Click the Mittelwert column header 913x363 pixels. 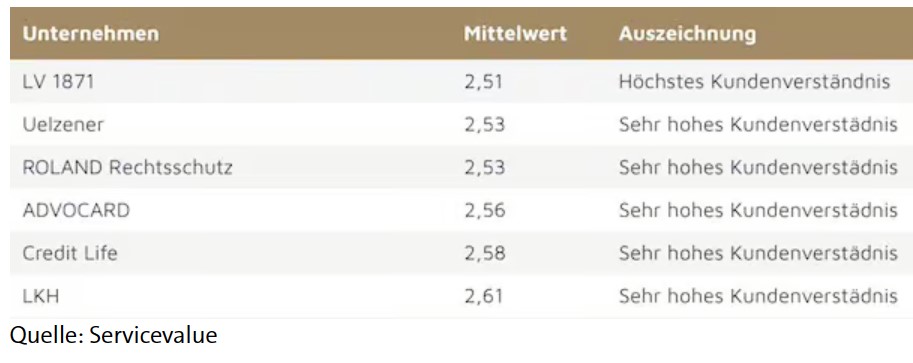coord(515,34)
